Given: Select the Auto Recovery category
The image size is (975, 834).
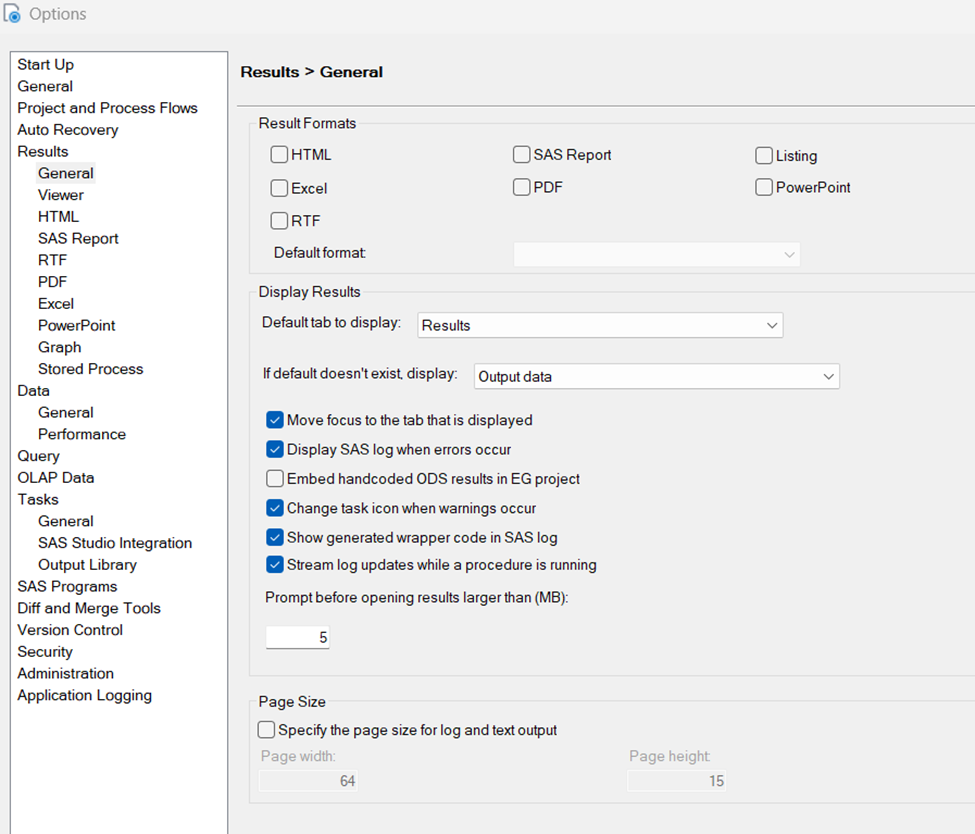Looking at the screenshot, I should (x=67, y=129).
